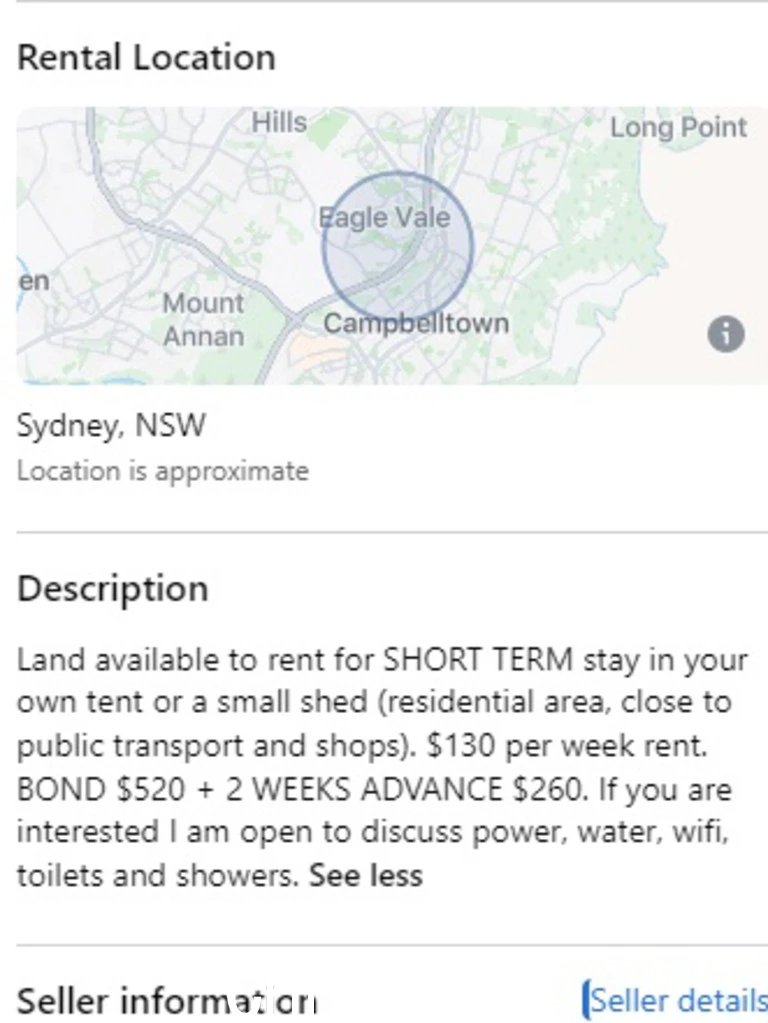Click the Location is approximate note

coord(162,471)
